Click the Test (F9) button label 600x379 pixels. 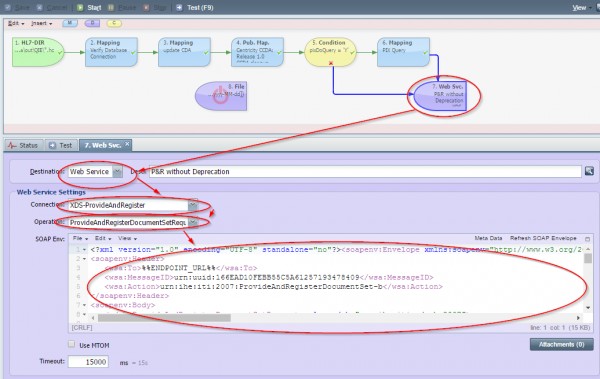pyautogui.click(x=200, y=8)
